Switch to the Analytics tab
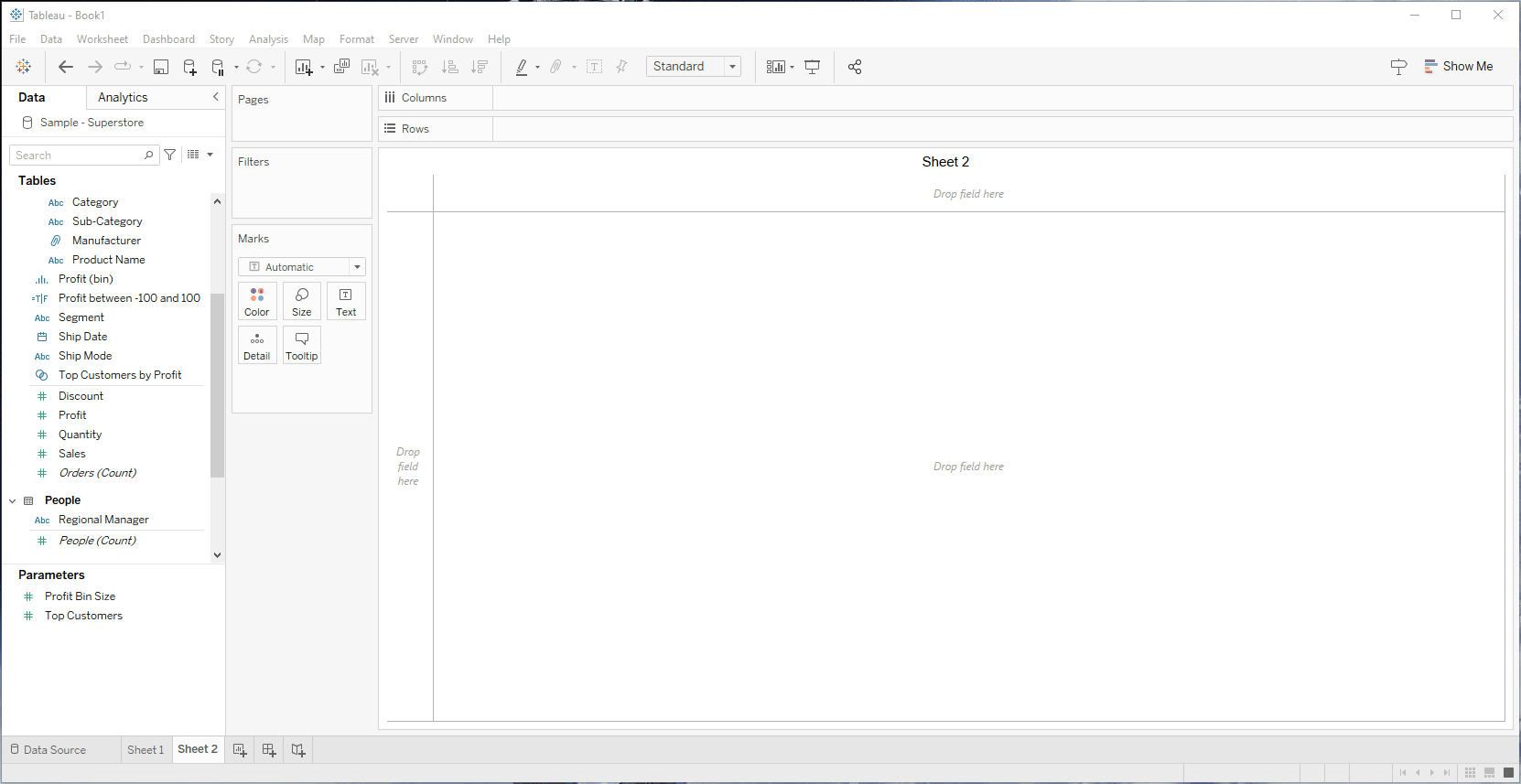1521x784 pixels. click(x=123, y=98)
